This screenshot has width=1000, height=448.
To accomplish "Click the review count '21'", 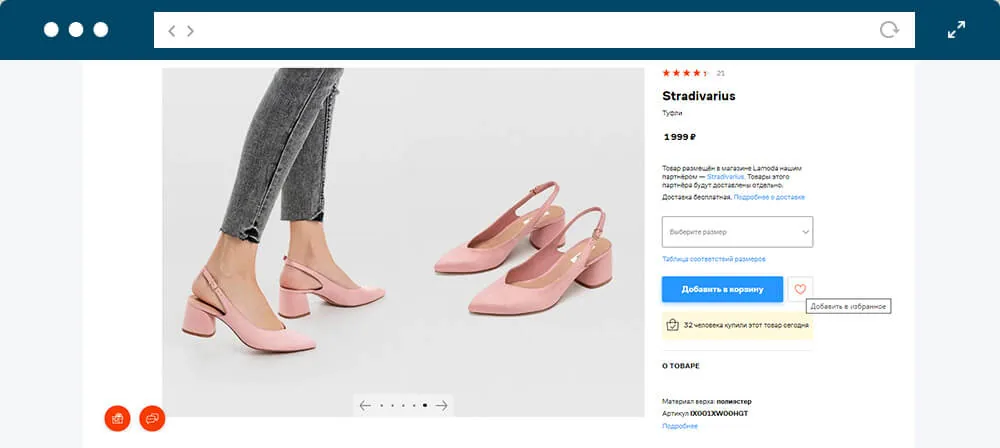I will pos(721,73).
